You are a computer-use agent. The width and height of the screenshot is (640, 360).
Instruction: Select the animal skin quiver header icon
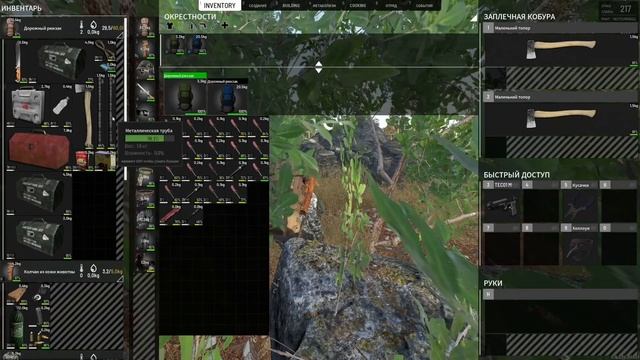point(10,272)
